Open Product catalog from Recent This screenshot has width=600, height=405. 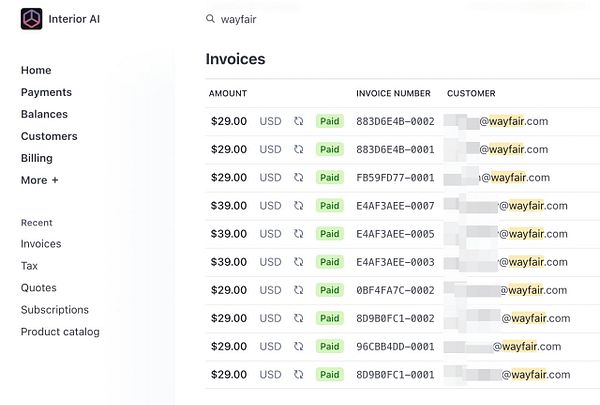tap(60, 332)
